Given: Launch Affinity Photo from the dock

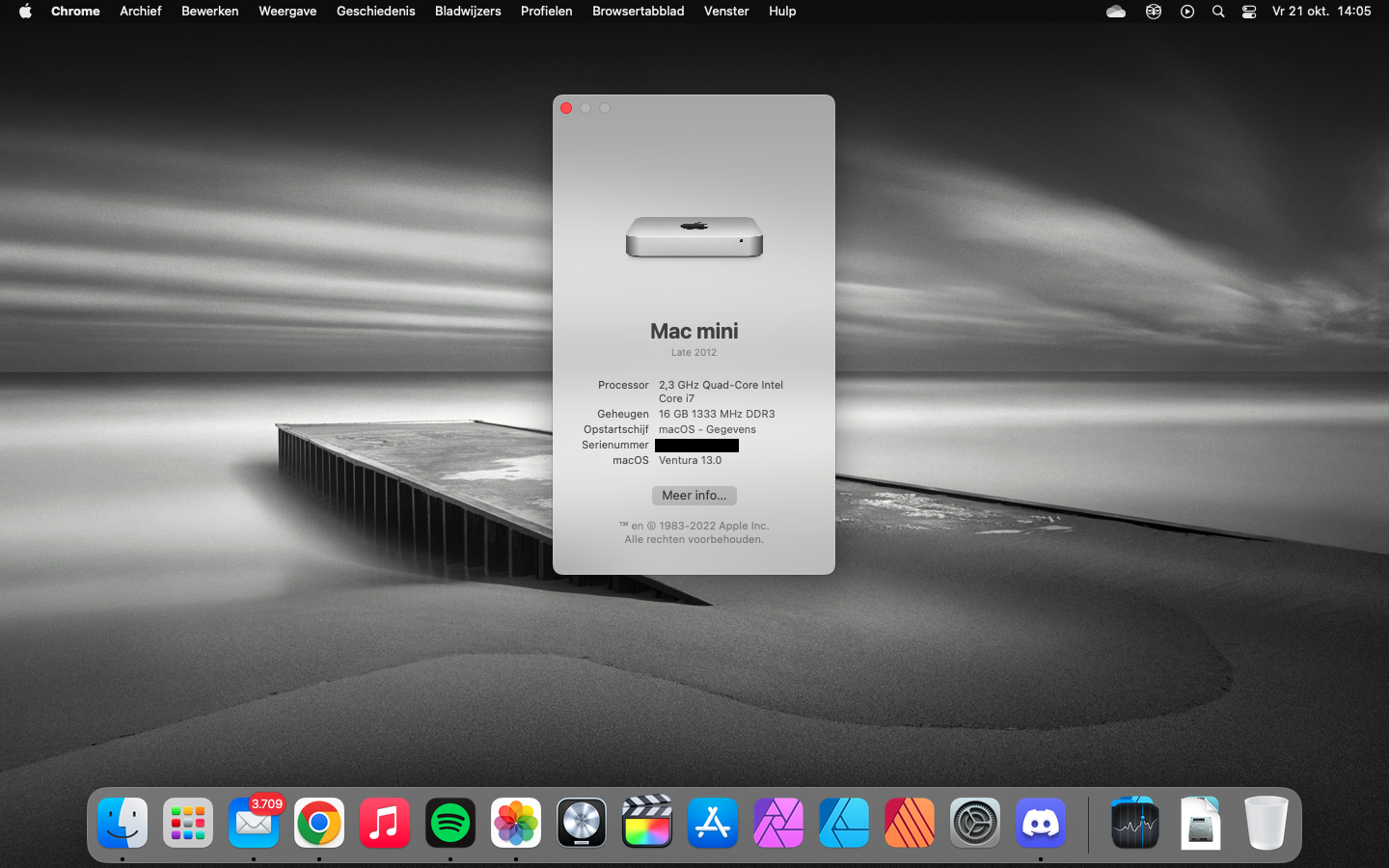Looking at the screenshot, I should 778,823.
